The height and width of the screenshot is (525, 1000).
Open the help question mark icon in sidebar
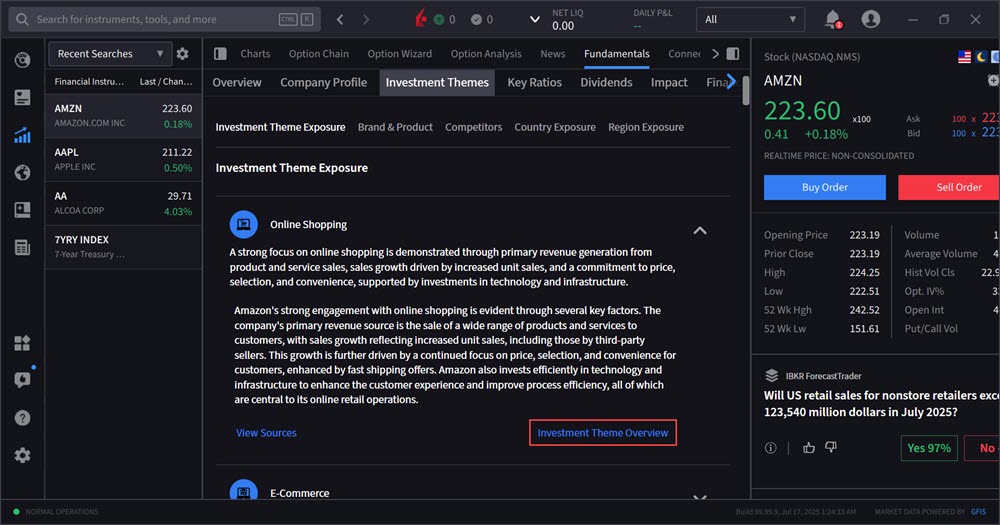22,418
